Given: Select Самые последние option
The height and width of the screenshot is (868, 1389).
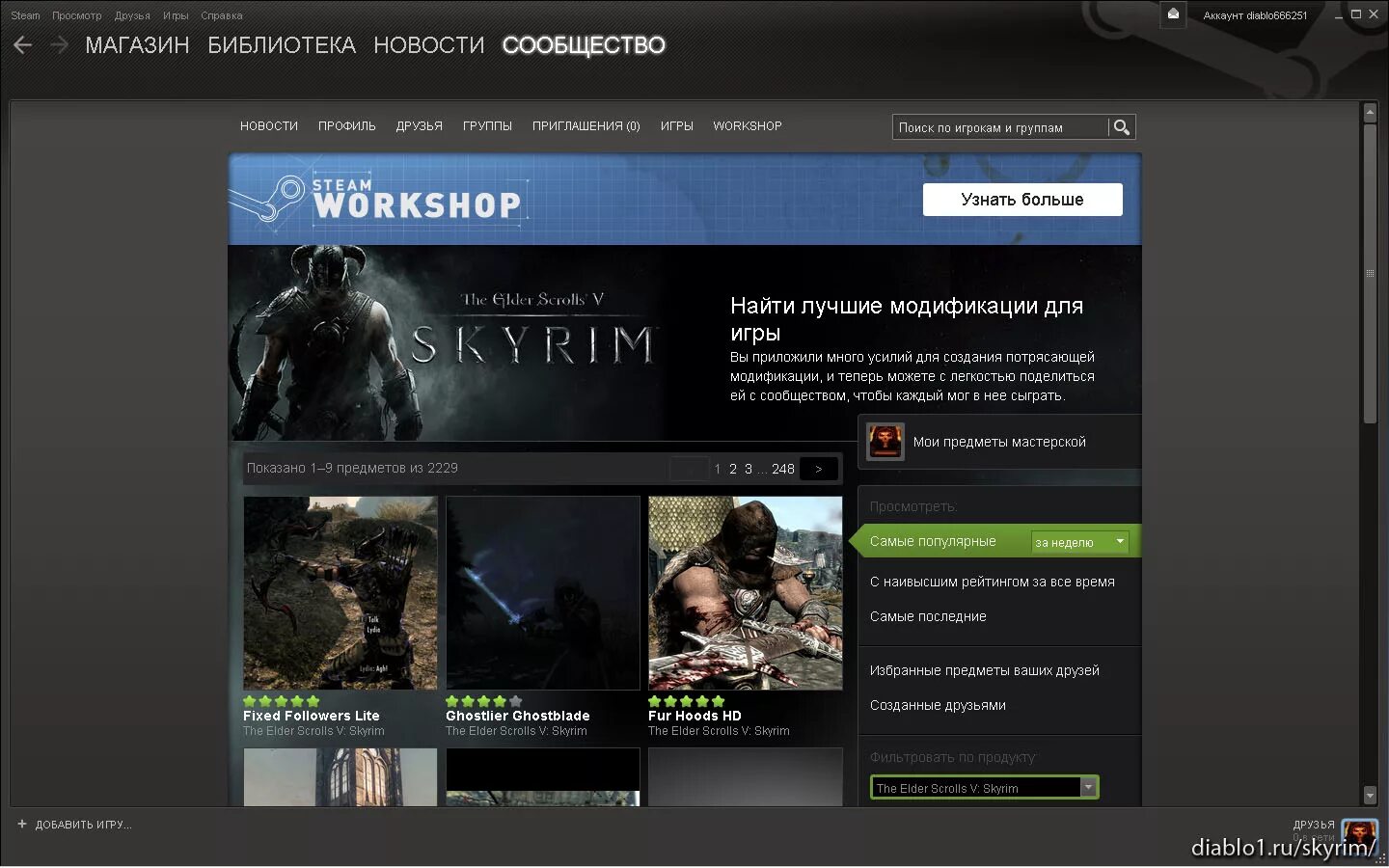Looking at the screenshot, I should tap(928, 616).
